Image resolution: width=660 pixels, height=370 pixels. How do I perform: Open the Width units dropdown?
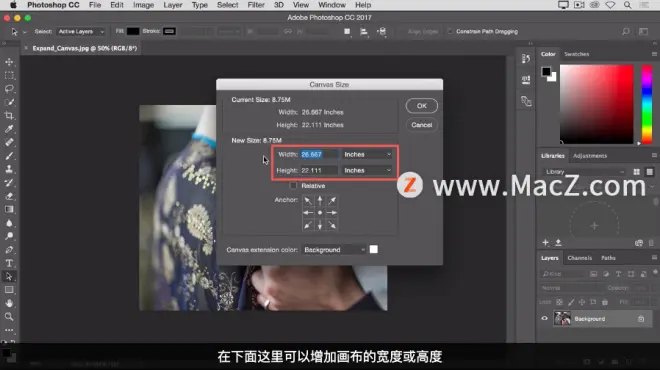367,154
